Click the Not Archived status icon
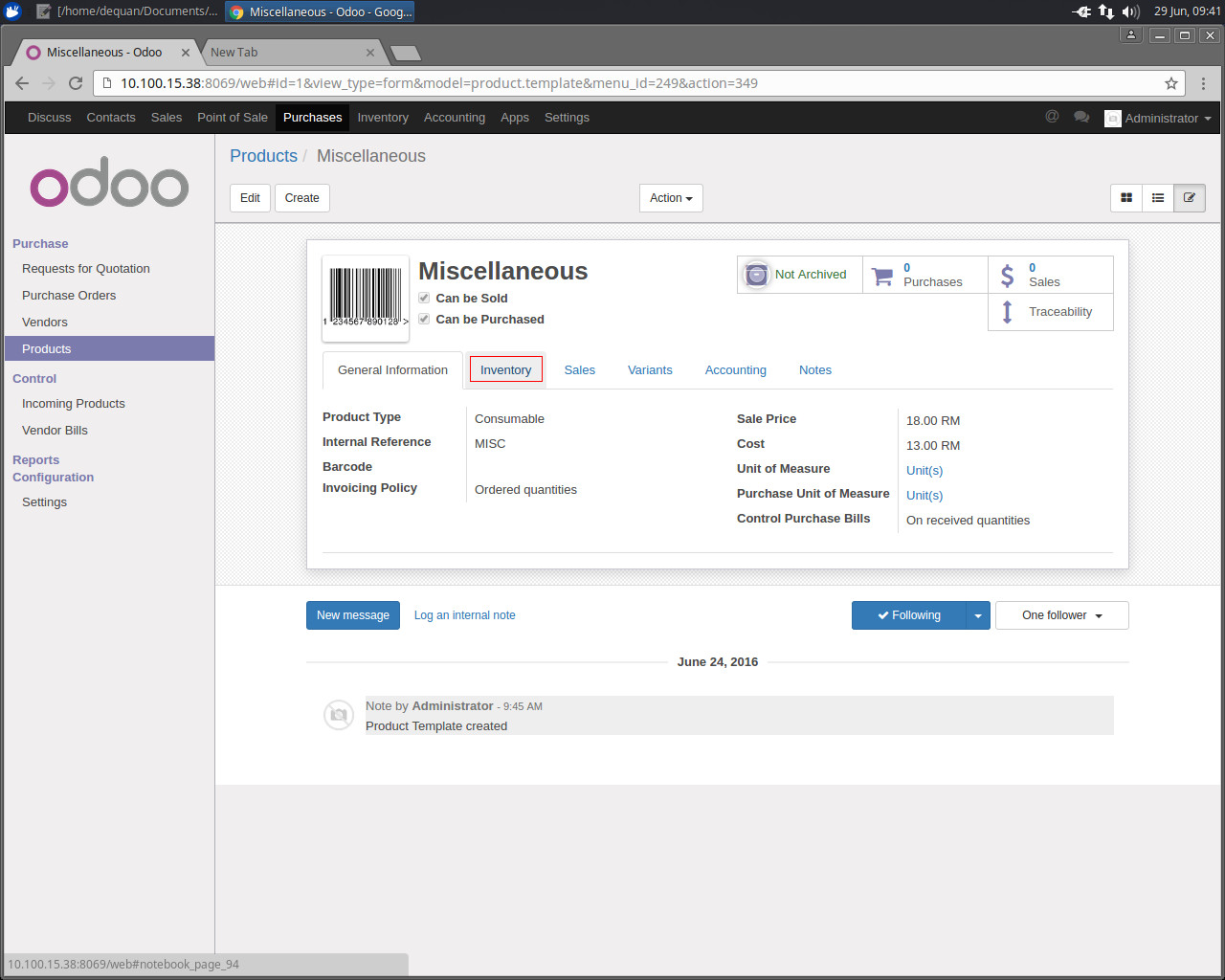The height and width of the screenshot is (980, 1225). coord(756,275)
